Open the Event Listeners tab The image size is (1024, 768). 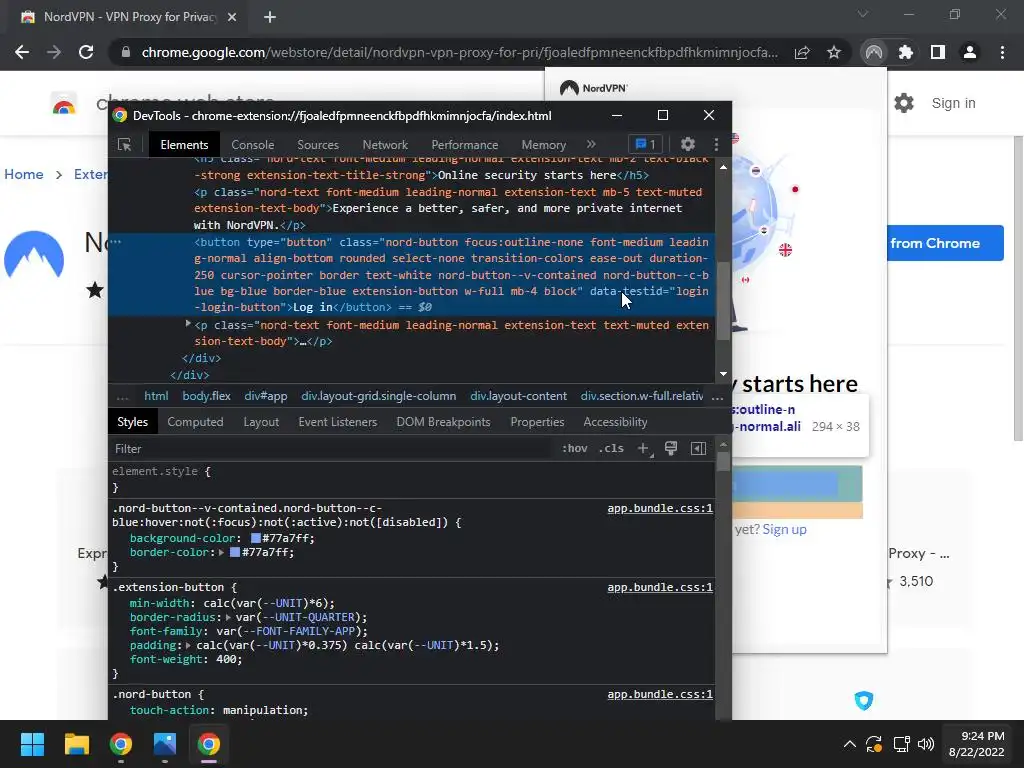click(x=338, y=422)
